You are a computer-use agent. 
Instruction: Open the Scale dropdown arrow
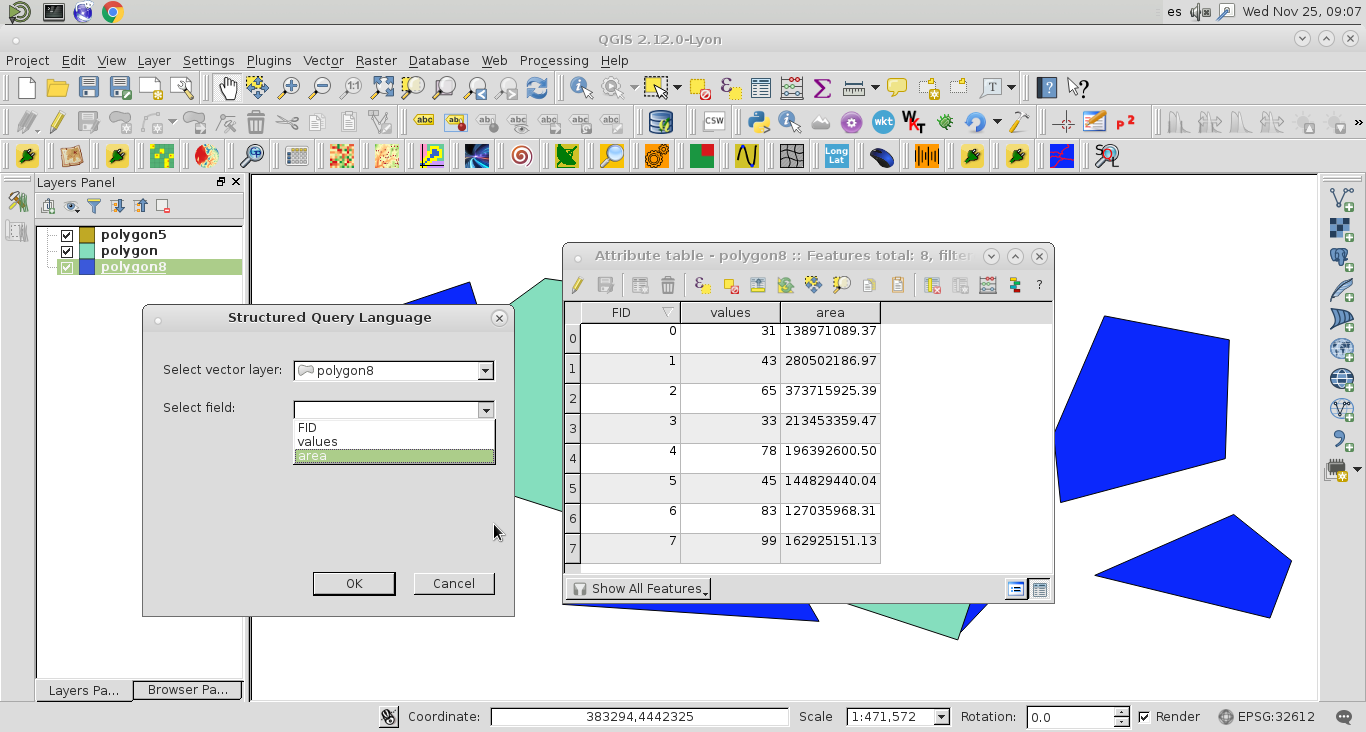(x=941, y=717)
